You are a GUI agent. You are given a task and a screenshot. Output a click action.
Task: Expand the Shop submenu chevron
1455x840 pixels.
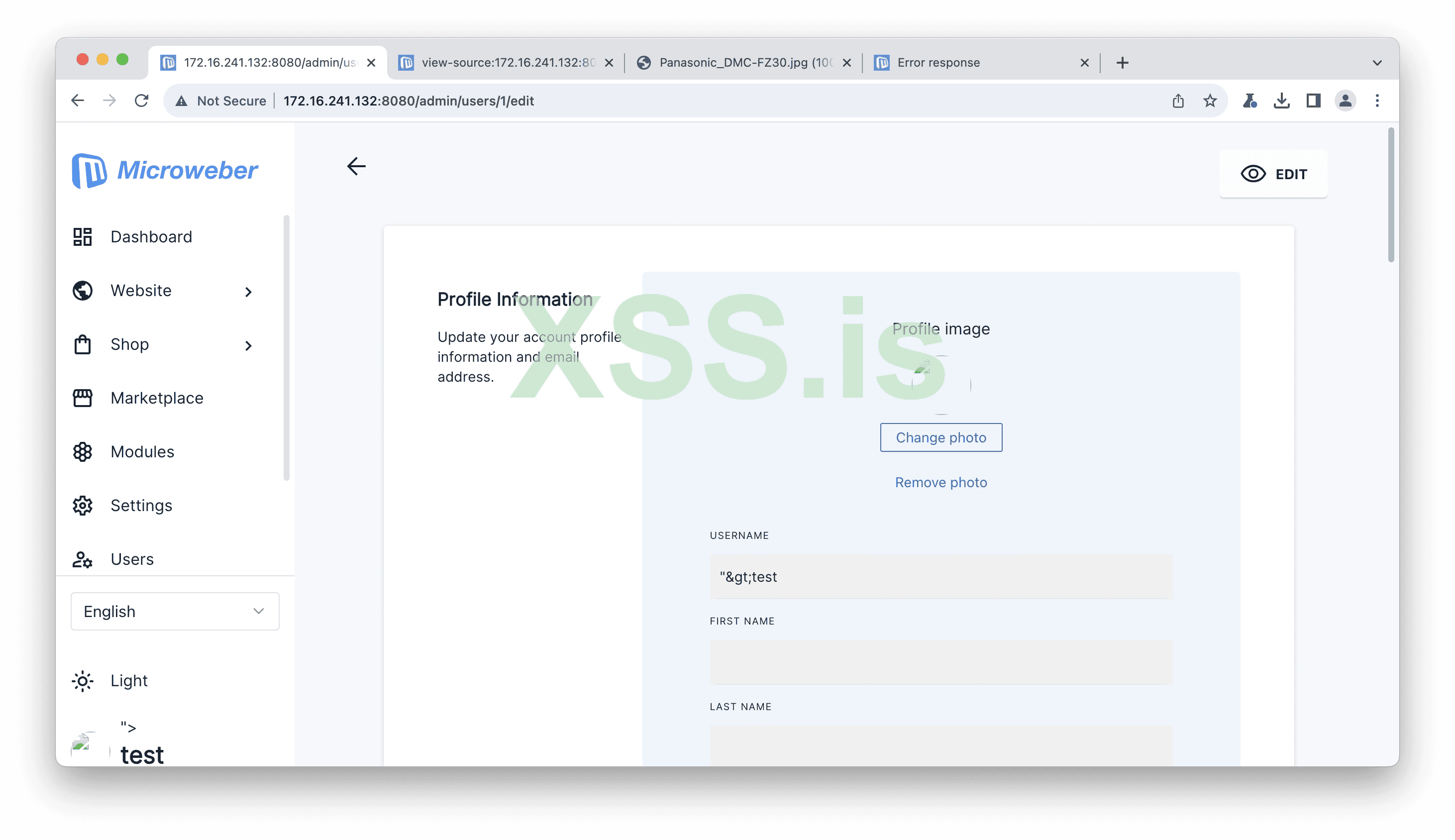(x=248, y=345)
